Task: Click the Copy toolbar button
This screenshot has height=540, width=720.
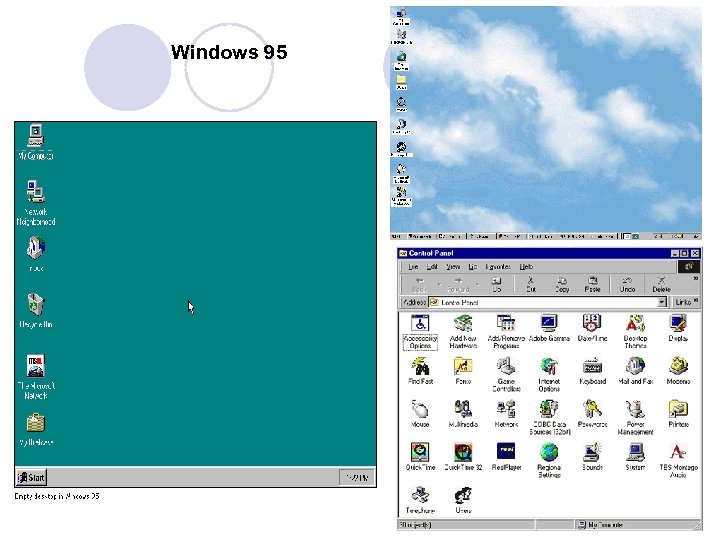Action: (562, 285)
